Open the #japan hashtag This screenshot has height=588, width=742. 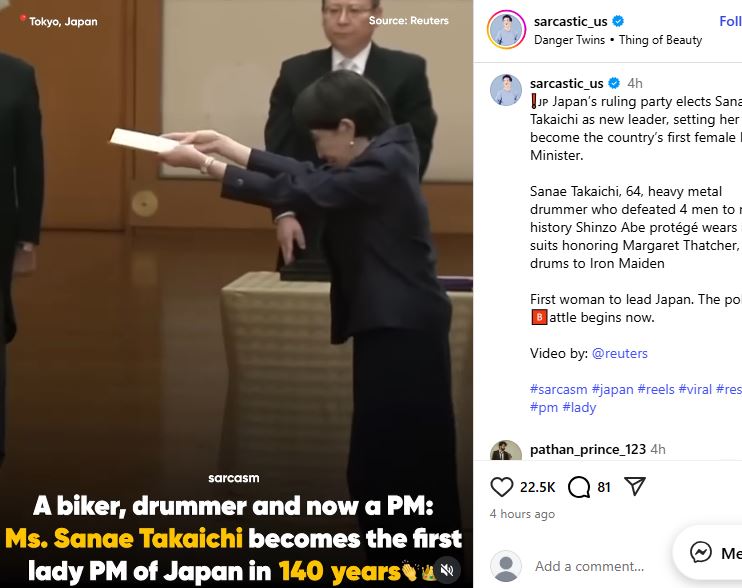tap(612, 389)
